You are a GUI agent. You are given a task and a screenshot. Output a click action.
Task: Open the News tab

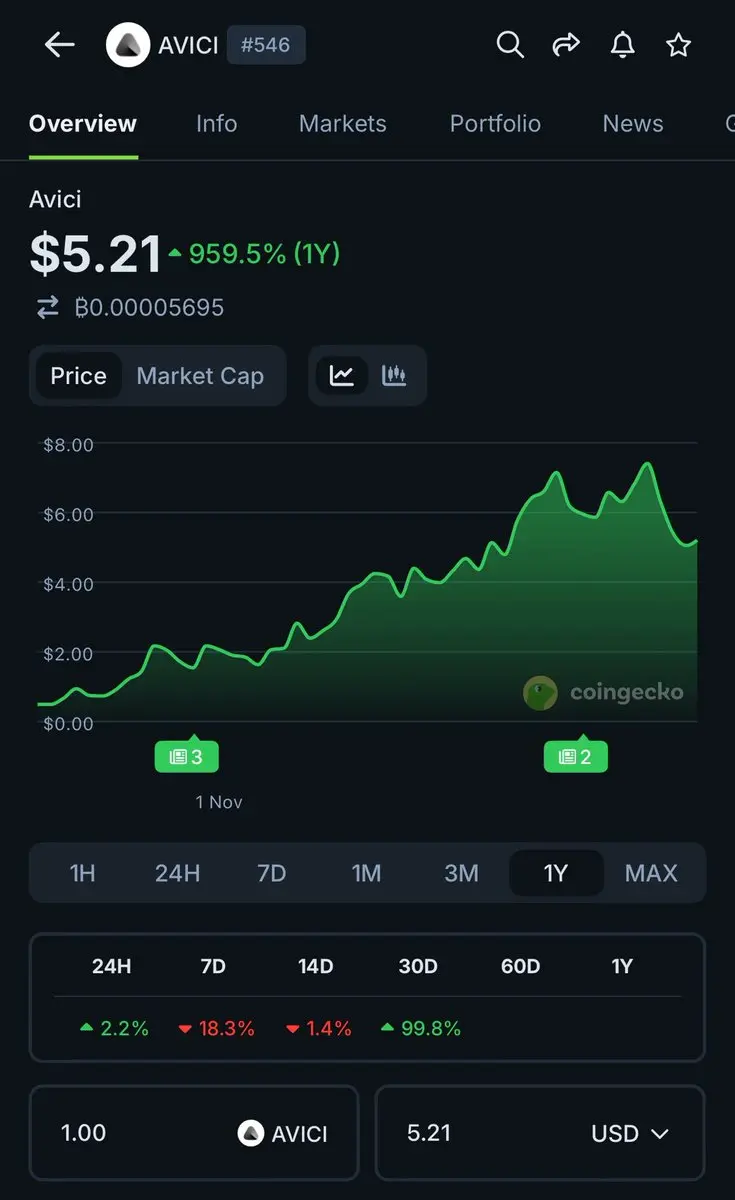[632, 124]
